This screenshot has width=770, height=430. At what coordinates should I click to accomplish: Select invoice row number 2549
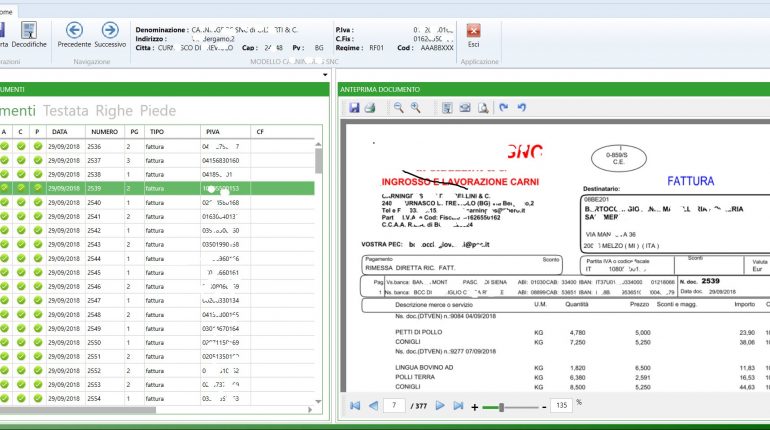157,329
